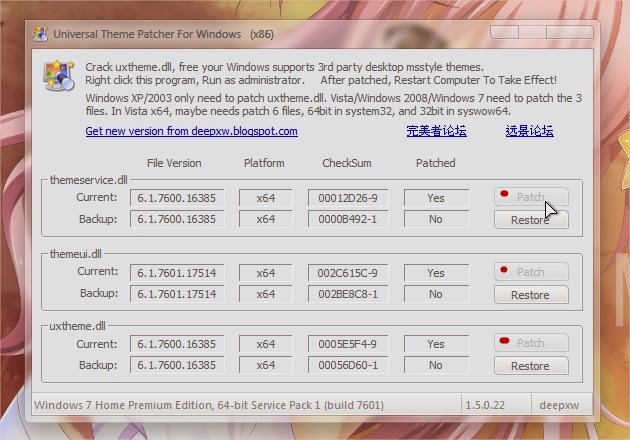This screenshot has width=630, height=440.
Task: Click themeservice.dll backup patched No field
Action: [436, 219]
